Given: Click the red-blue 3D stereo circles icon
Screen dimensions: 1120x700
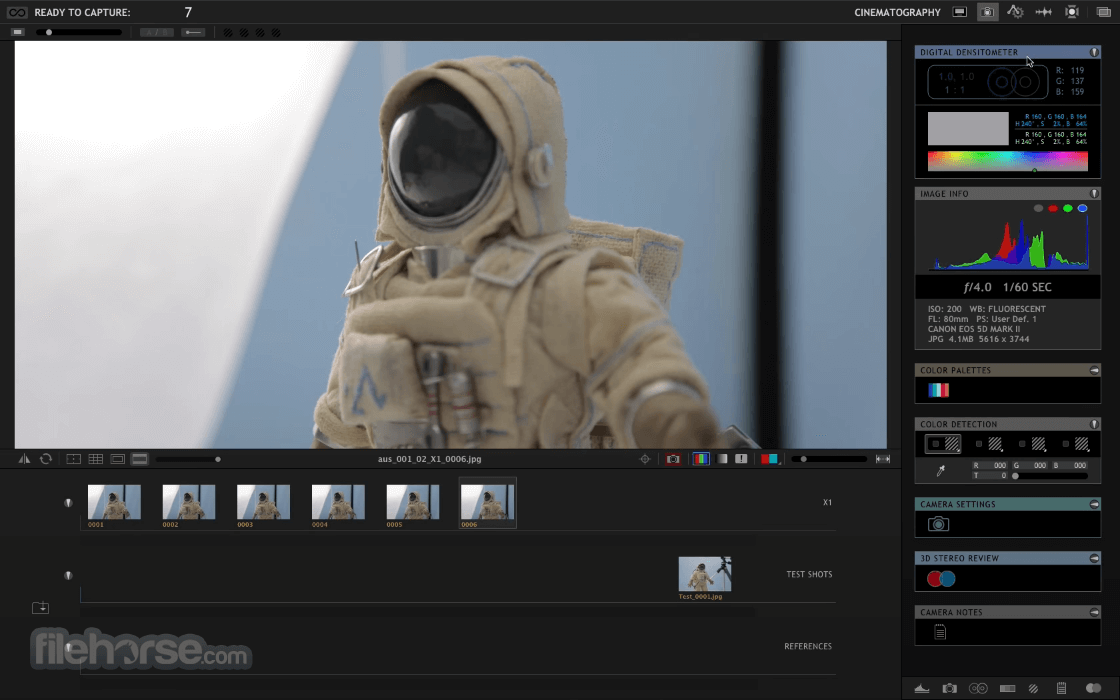Looking at the screenshot, I should pyautogui.click(x=941, y=579).
